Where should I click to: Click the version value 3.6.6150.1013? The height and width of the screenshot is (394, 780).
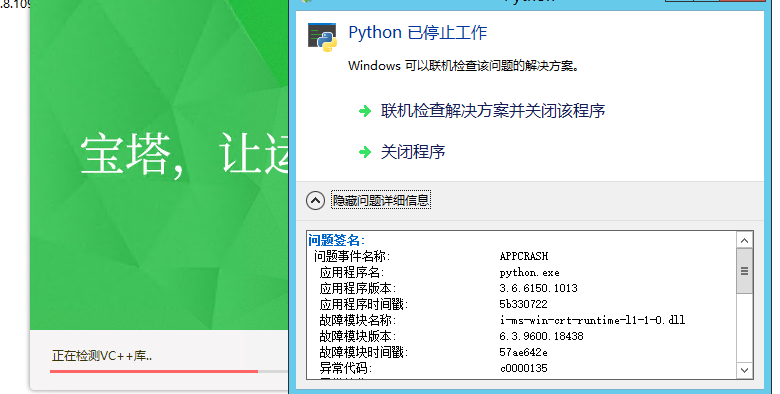(538, 288)
